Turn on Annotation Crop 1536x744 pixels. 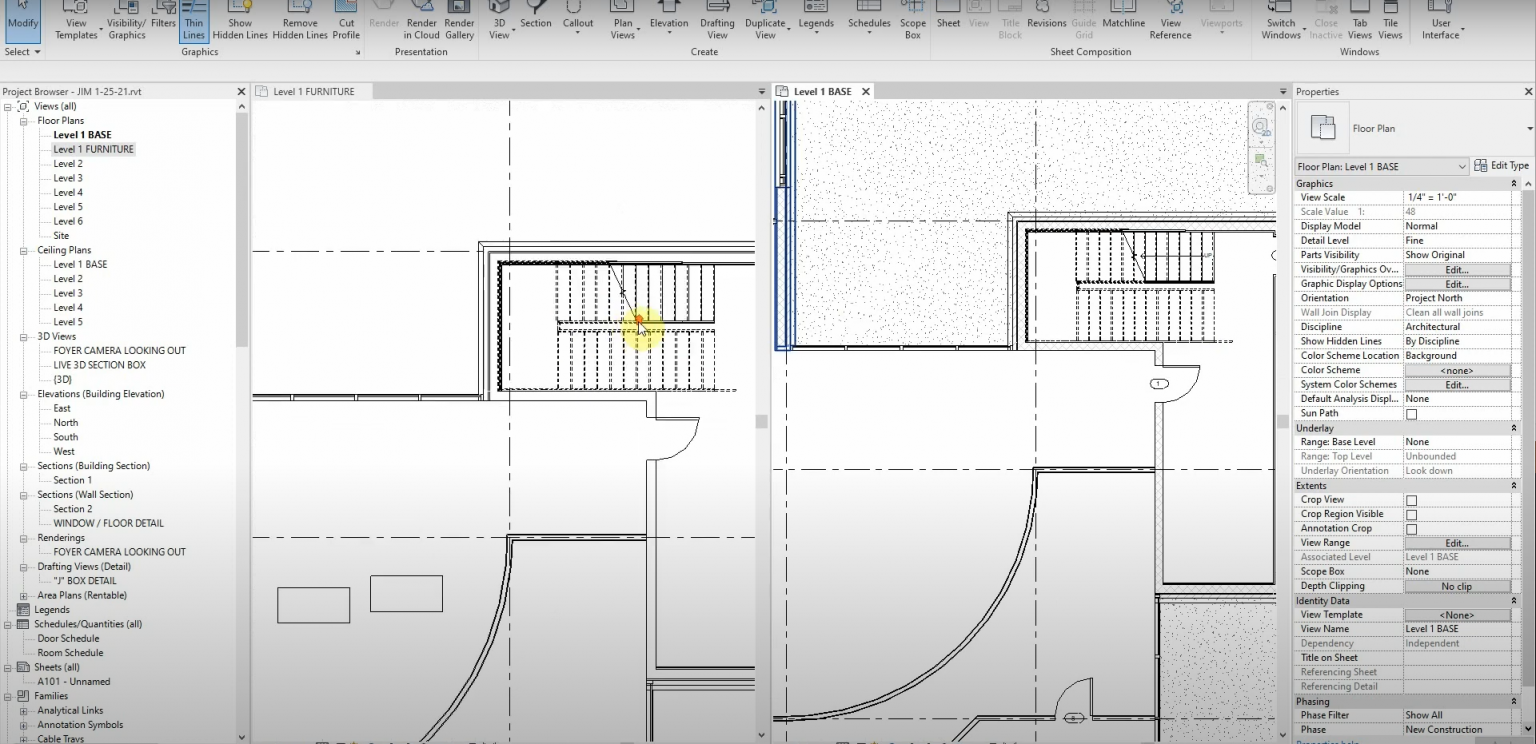(1411, 527)
